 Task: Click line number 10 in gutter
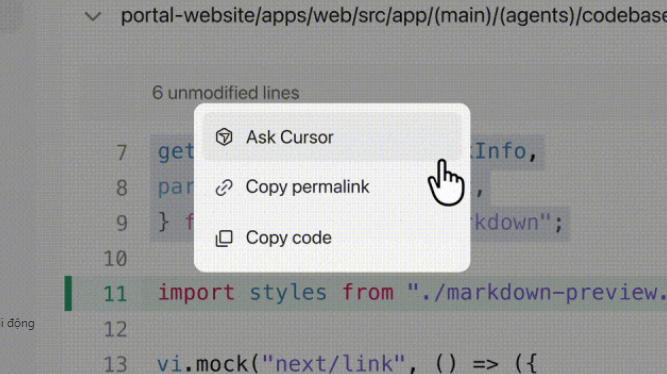click(x=115, y=258)
